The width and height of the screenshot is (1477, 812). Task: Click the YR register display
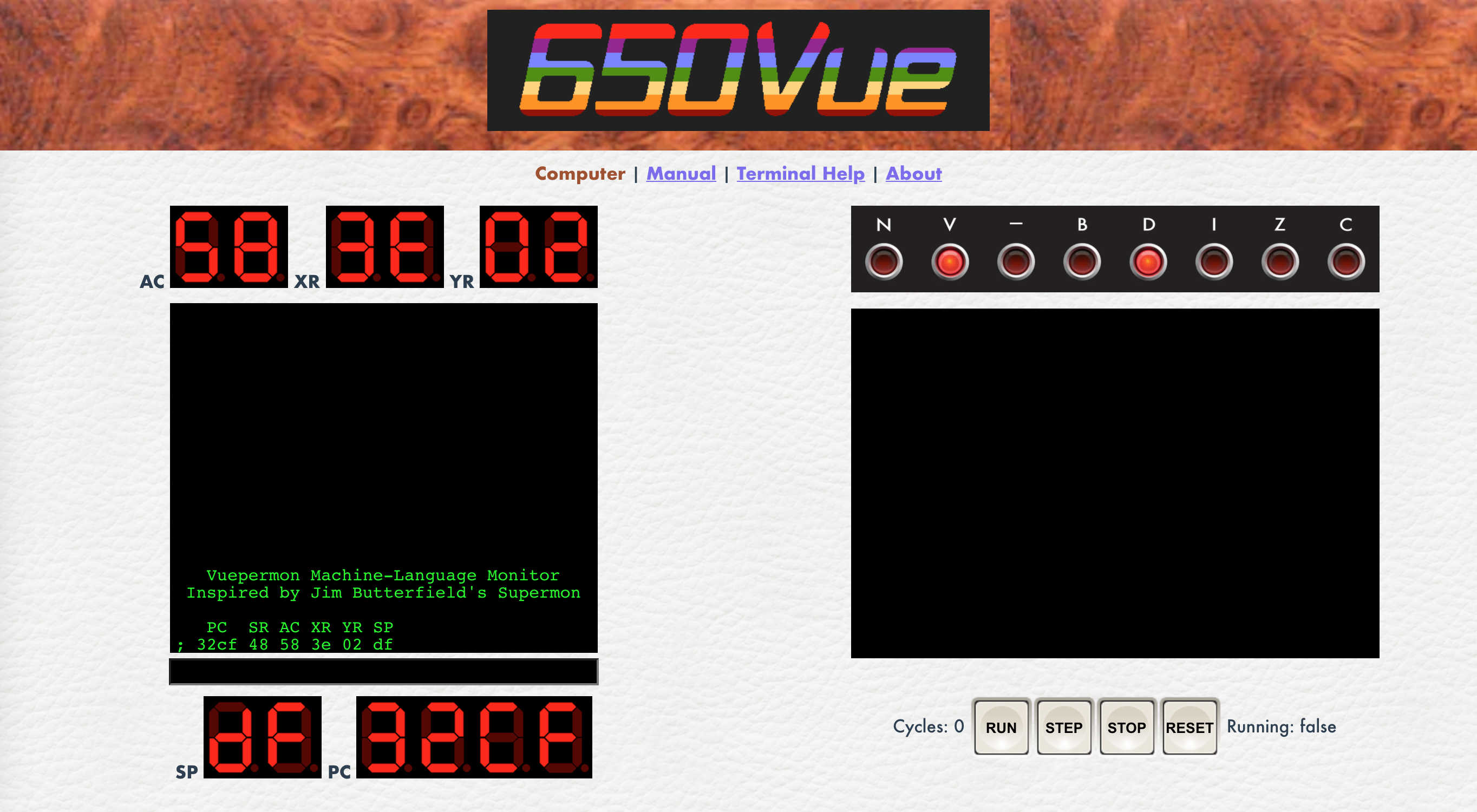(538, 247)
